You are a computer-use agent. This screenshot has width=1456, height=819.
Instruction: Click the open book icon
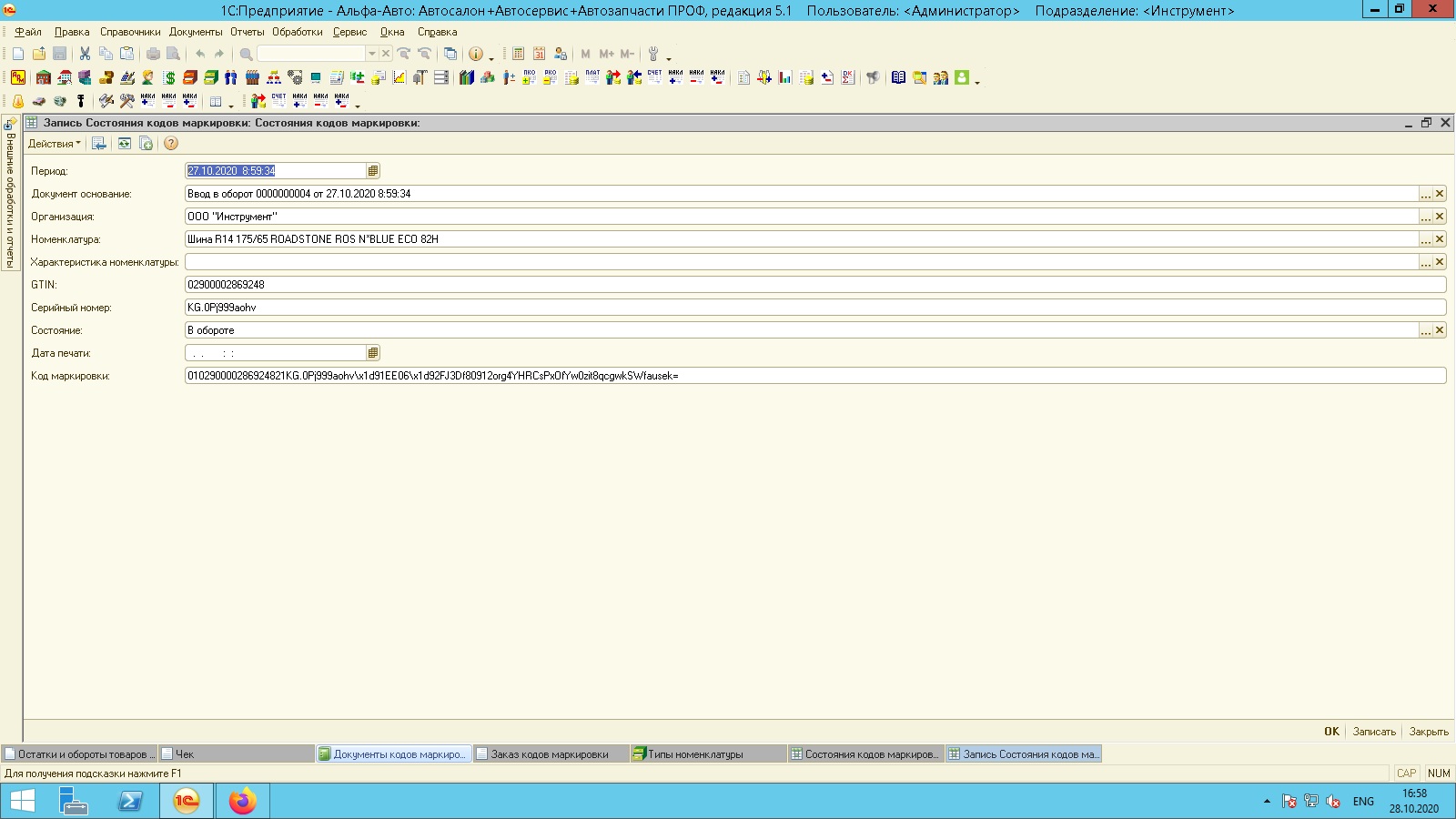coord(898,77)
